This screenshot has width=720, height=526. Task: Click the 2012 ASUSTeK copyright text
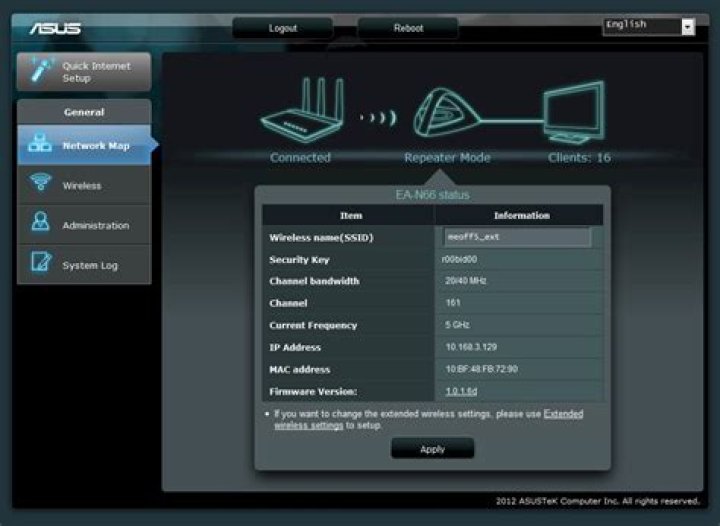598,501
